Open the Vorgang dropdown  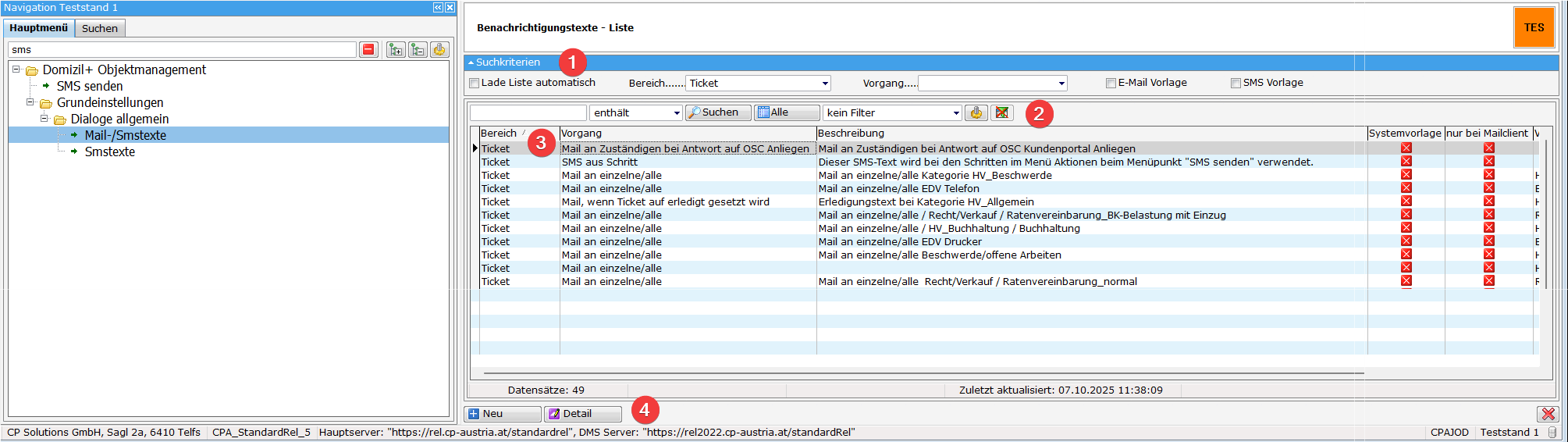pos(1061,84)
